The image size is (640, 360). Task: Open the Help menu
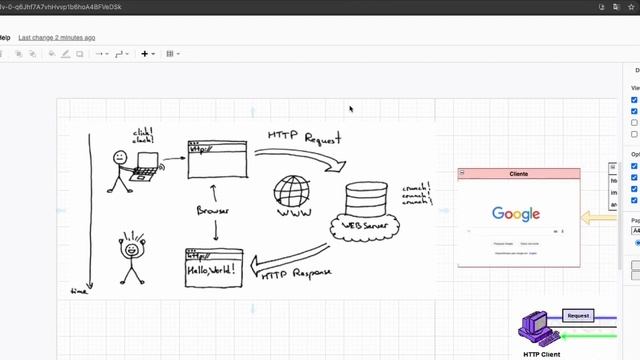coord(5,38)
